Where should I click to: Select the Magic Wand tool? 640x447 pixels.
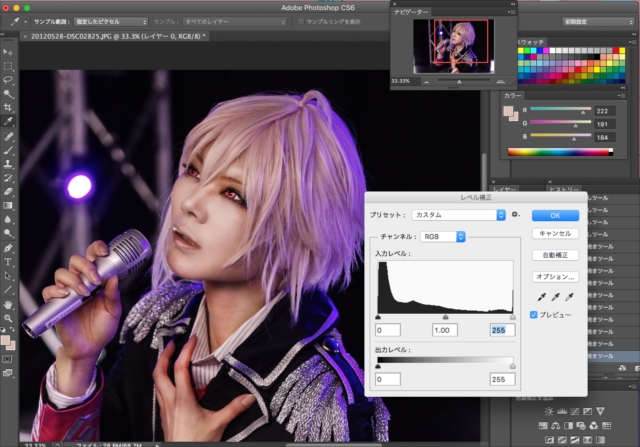8,94
